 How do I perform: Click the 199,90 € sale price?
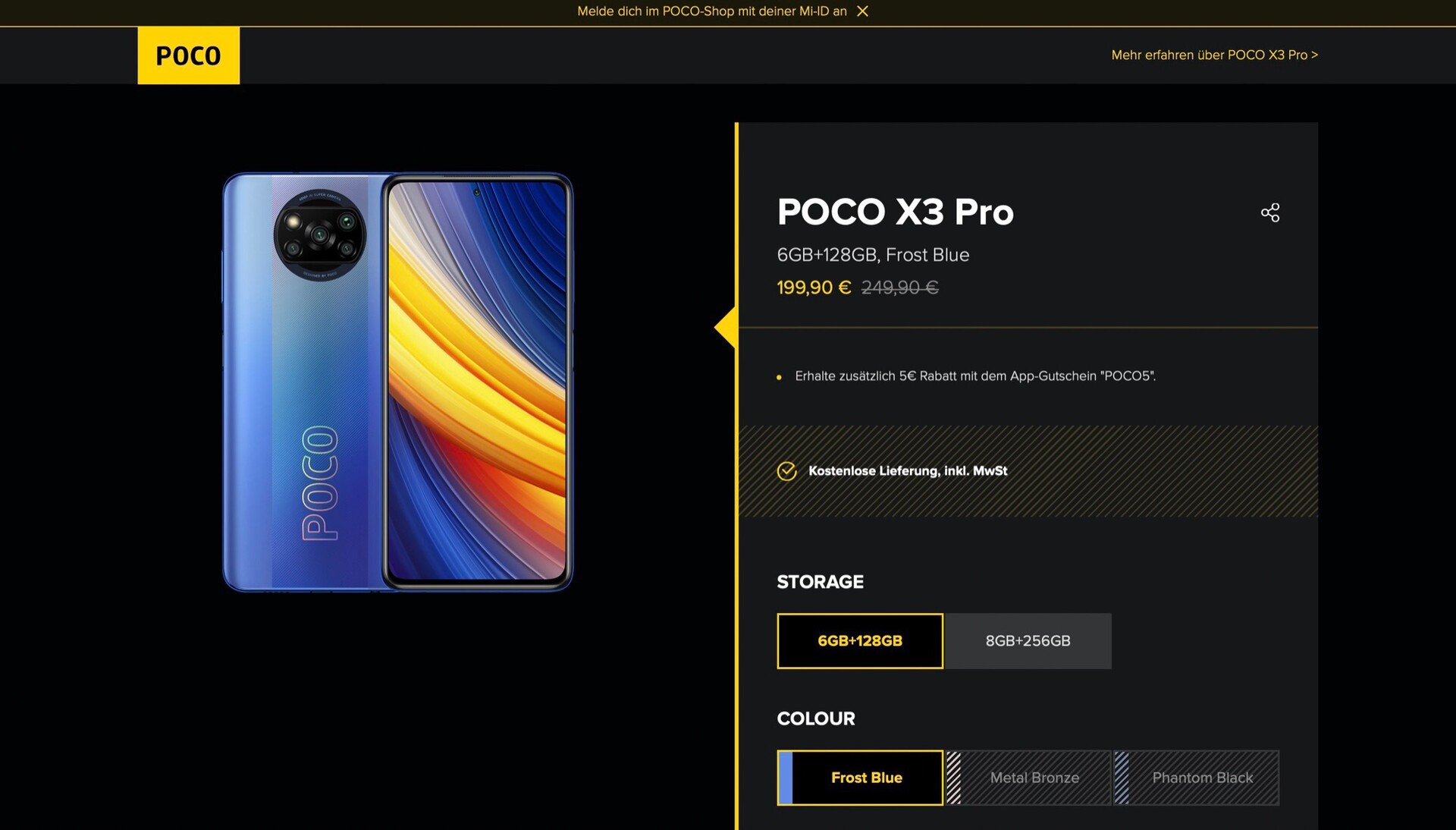(814, 288)
